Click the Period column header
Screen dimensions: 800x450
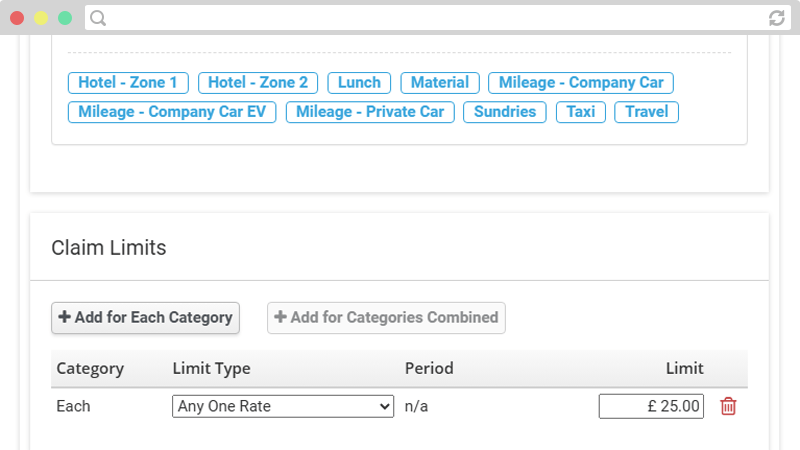(429, 368)
